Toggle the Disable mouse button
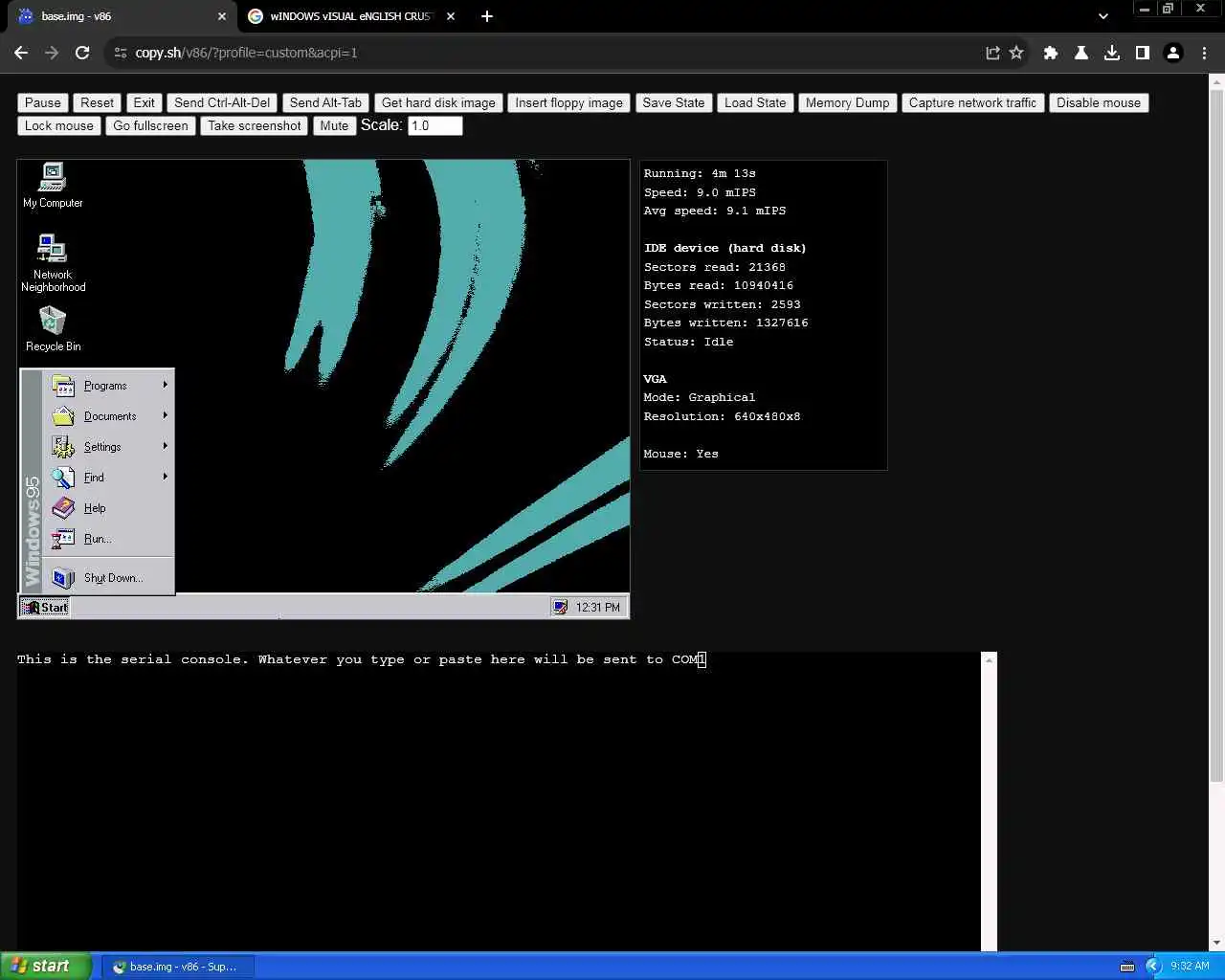Image resolution: width=1225 pixels, height=980 pixels. pyautogui.click(x=1099, y=102)
